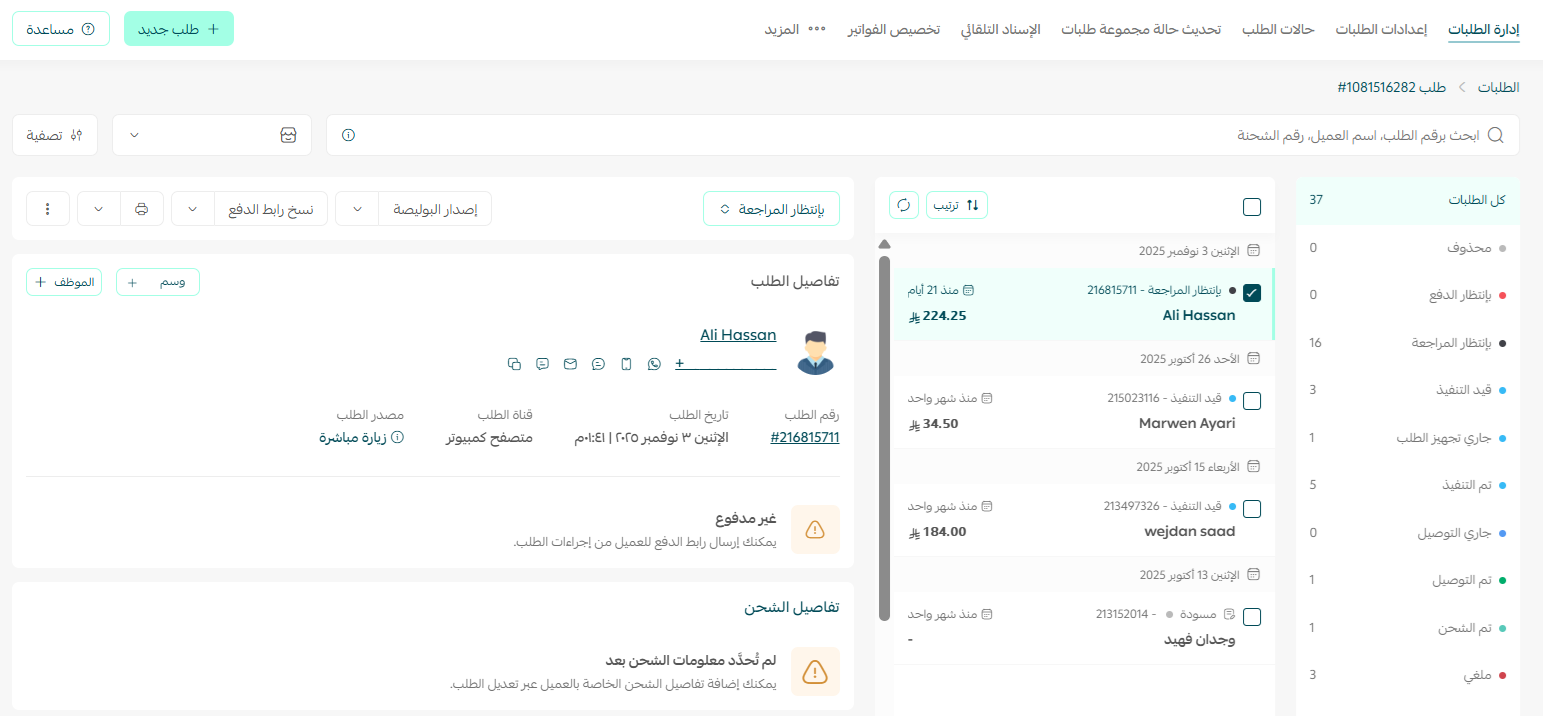This screenshot has height=716, width=1543.
Task: Click the طلب جديد button
Action: 178,28
